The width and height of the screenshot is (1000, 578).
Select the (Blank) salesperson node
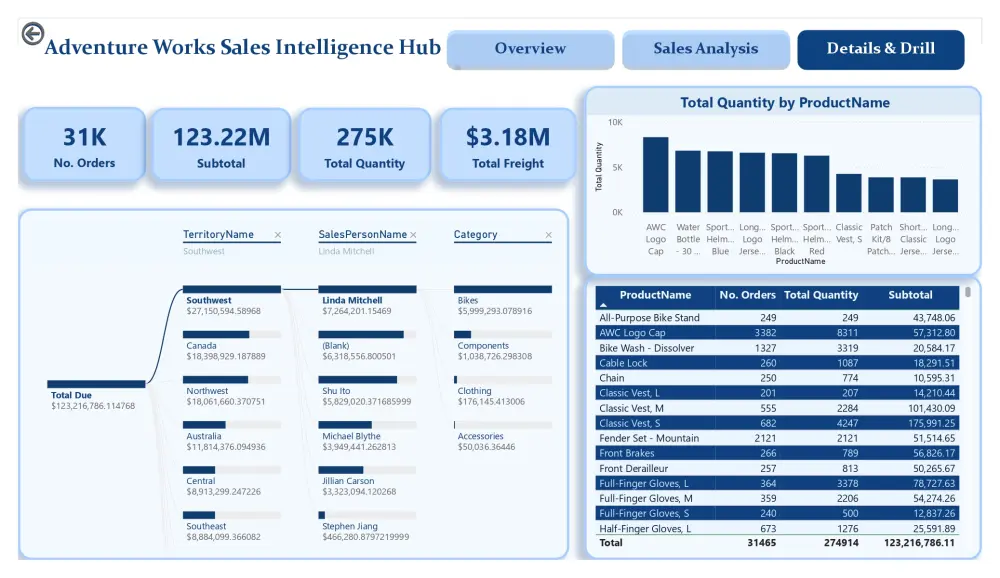(367, 346)
